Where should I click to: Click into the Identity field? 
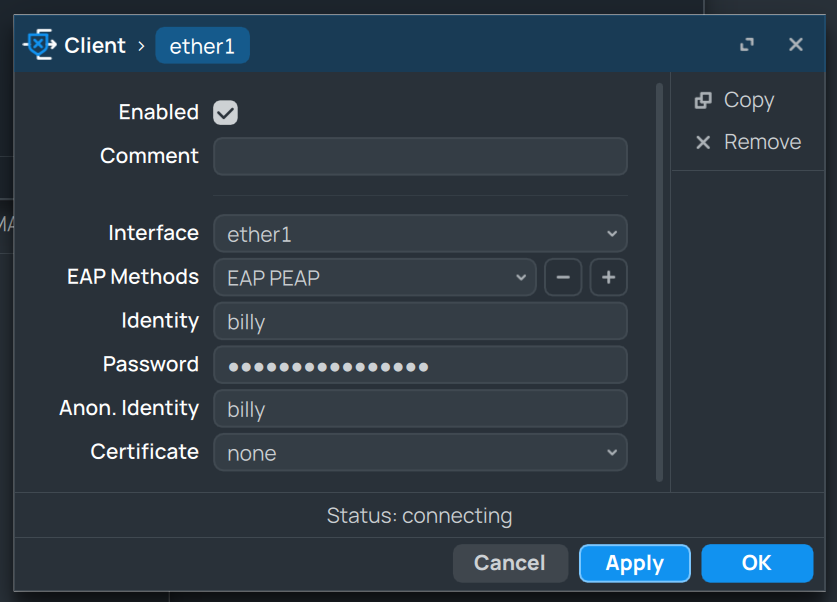[x=420, y=322]
